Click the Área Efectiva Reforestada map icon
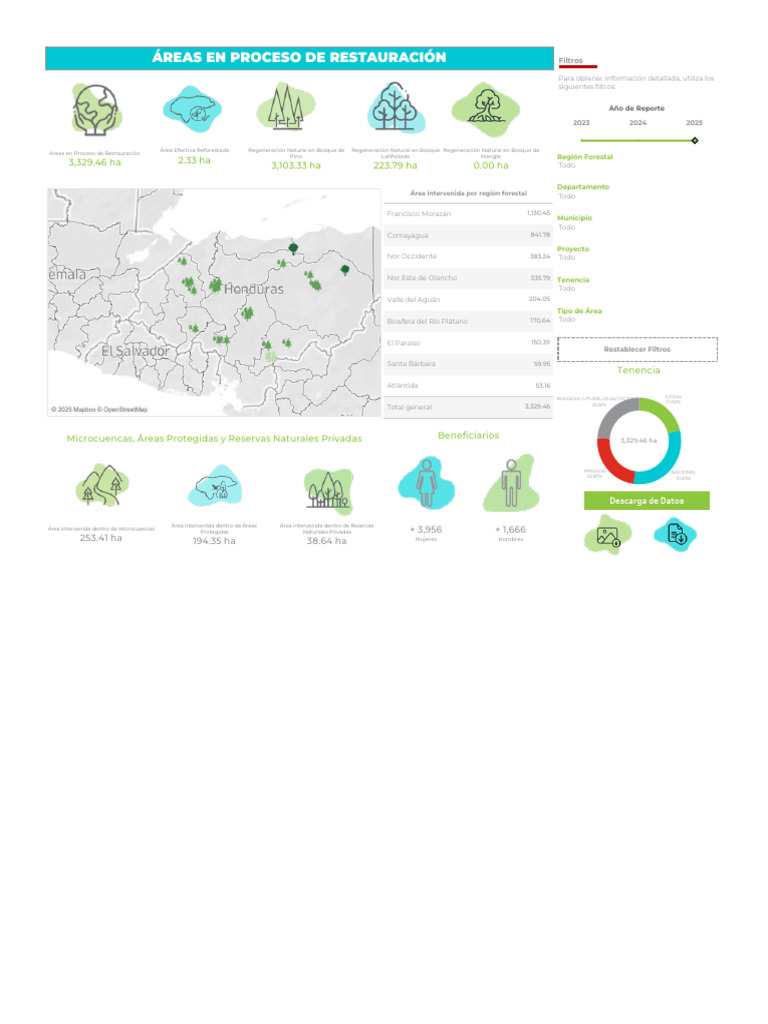The image size is (768, 1024). (x=193, y=110)
